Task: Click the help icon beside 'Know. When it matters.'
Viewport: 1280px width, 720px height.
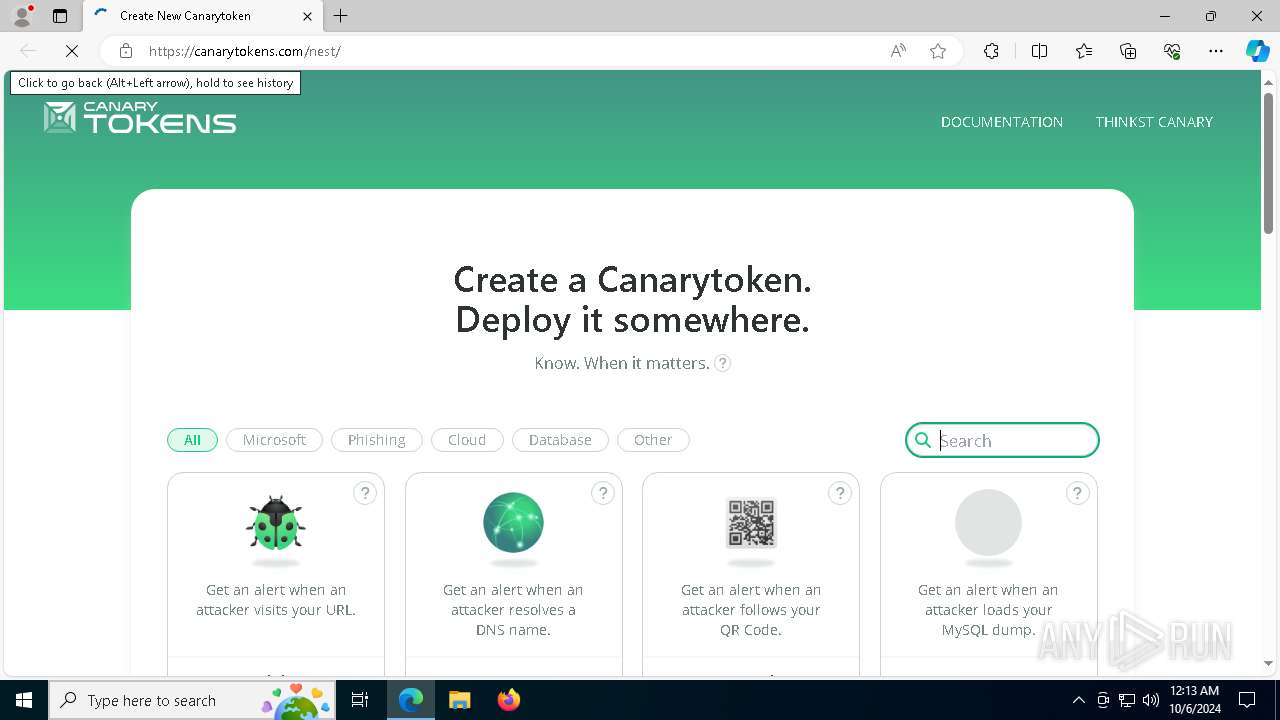Action: coord(723,363)
